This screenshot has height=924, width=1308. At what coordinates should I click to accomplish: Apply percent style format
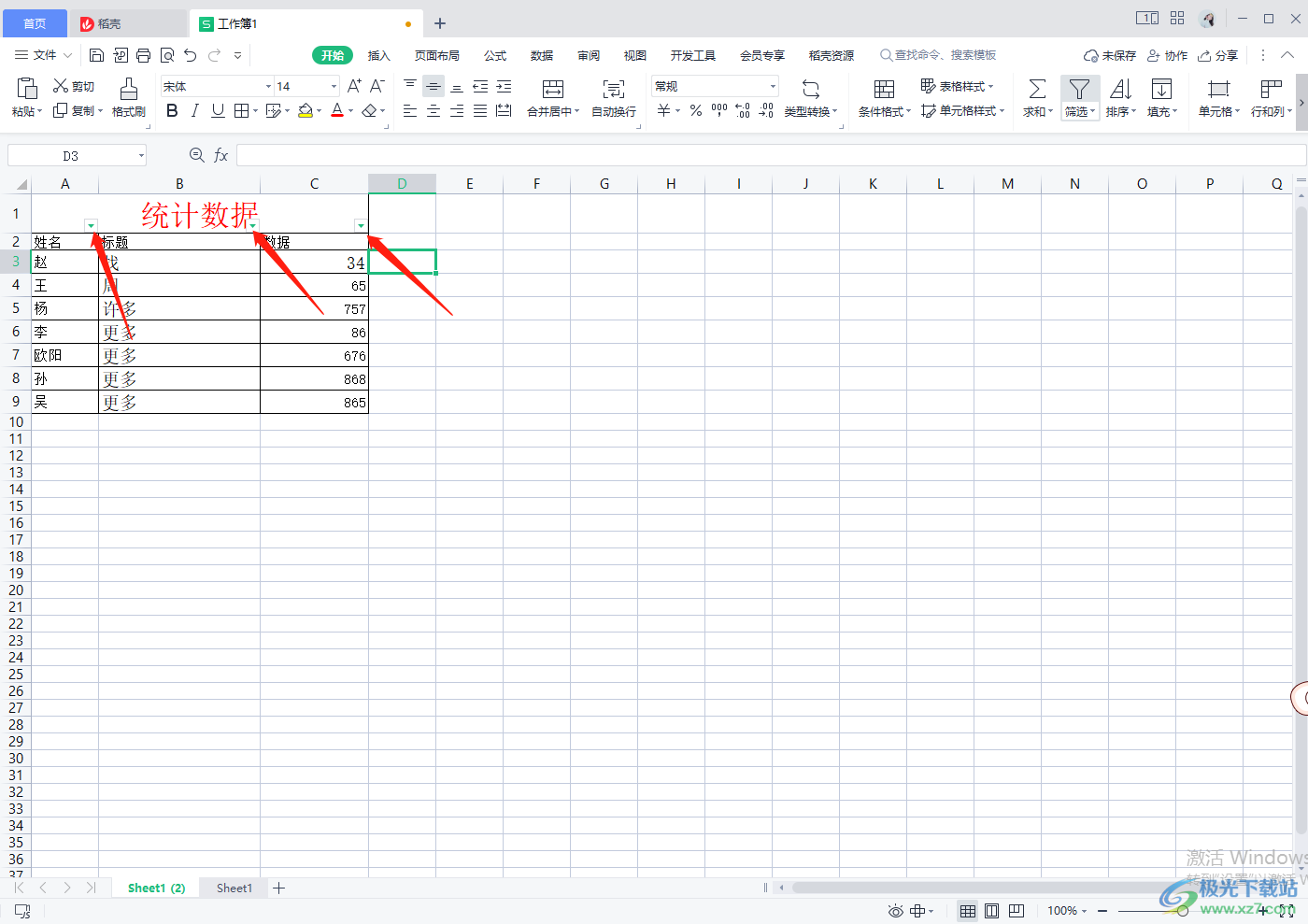point(696,110)
